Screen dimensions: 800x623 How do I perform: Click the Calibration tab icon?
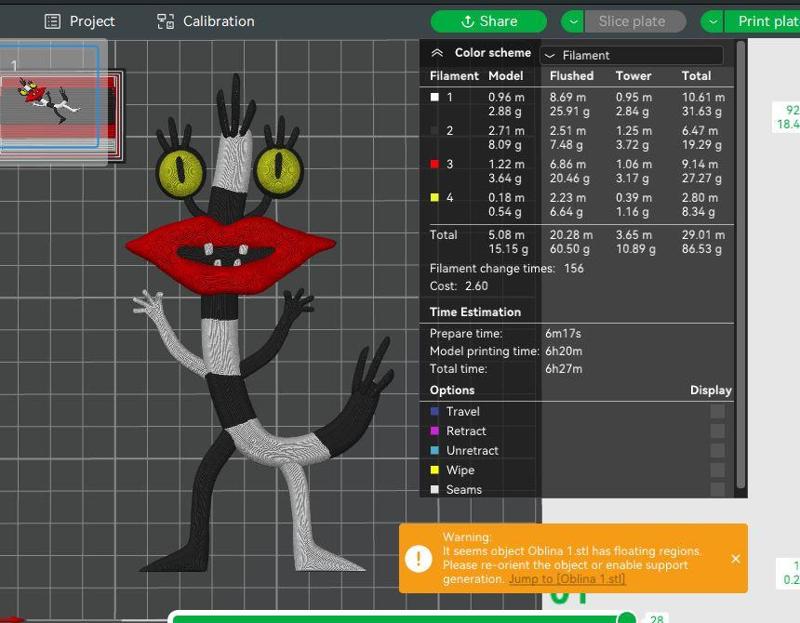pyautogui.click(x=165, y=21)
